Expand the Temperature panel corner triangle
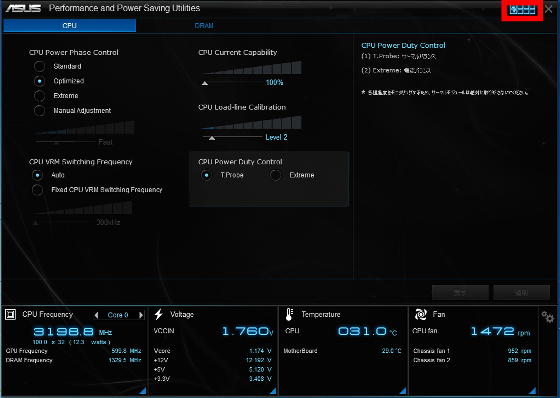 (x=403, y=390)
